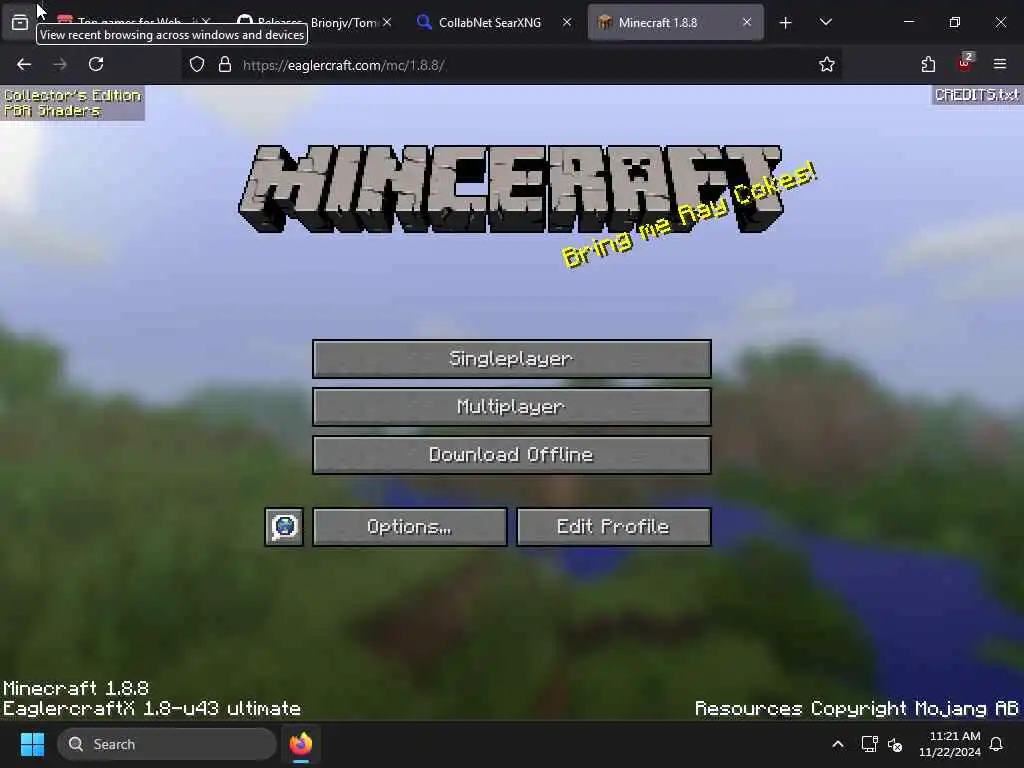1024x768 pixels.
Task: Open the Singleplayer menu
Action: pos(511,359)
